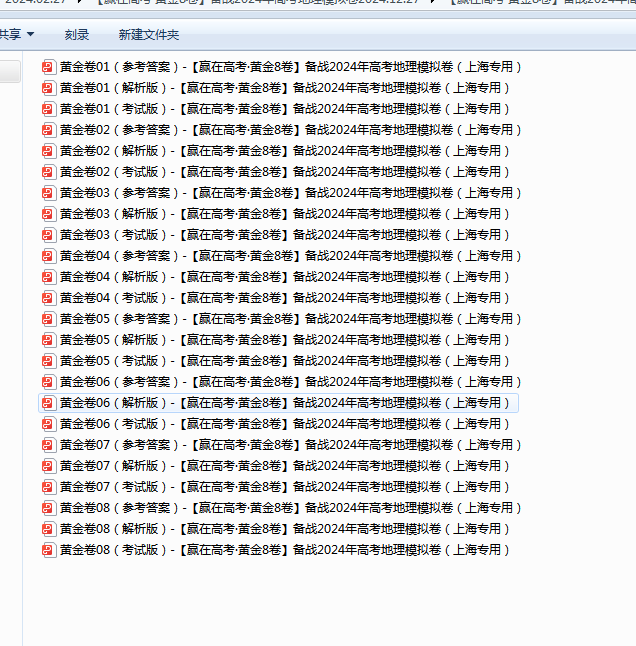This screenshot has width=636, height=646.
Task: Click PDF icon of 黄金卷01(参考答案)
Action: (x=49, y=67)
